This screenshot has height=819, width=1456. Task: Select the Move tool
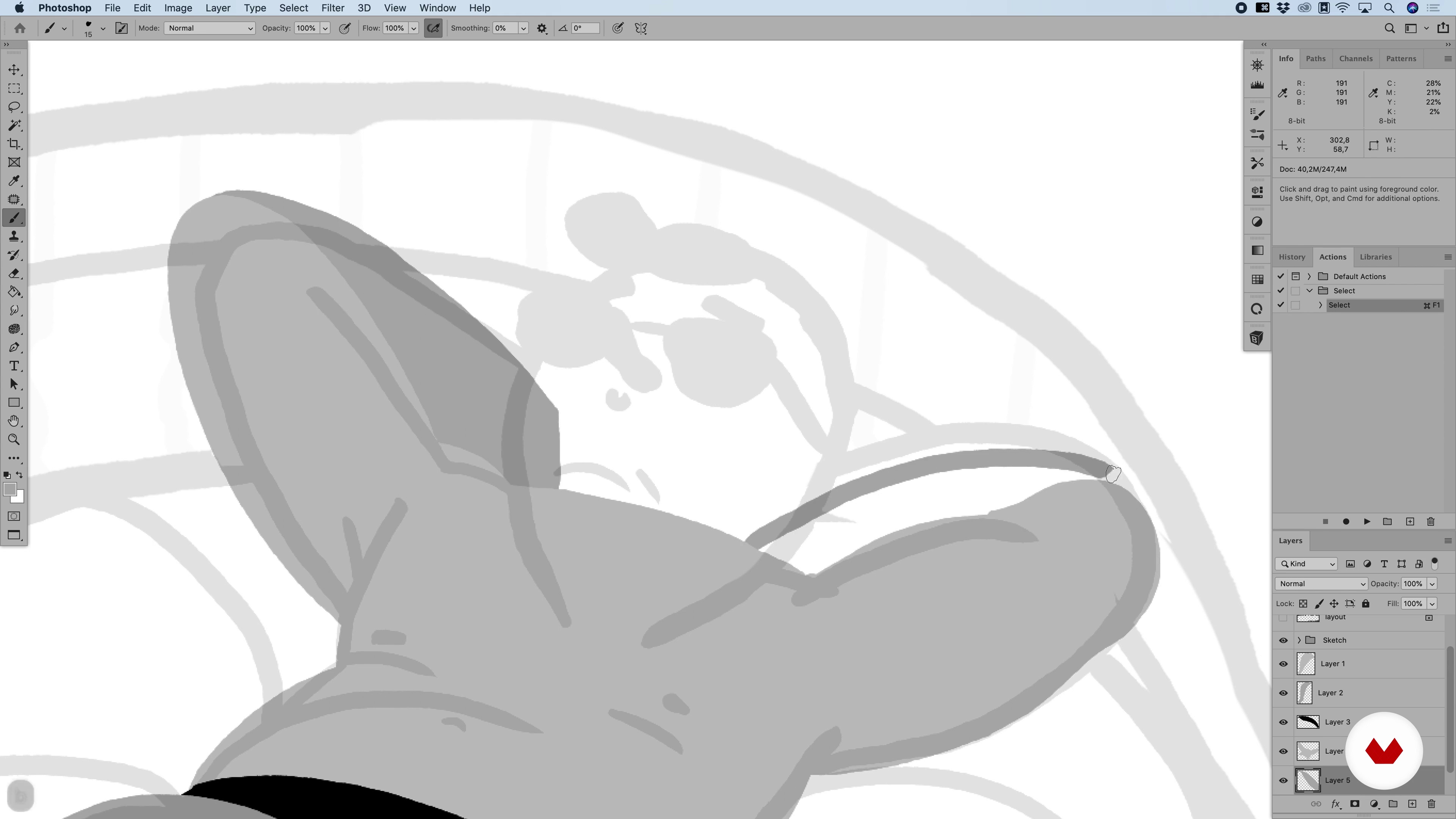[x=14, y=69]
